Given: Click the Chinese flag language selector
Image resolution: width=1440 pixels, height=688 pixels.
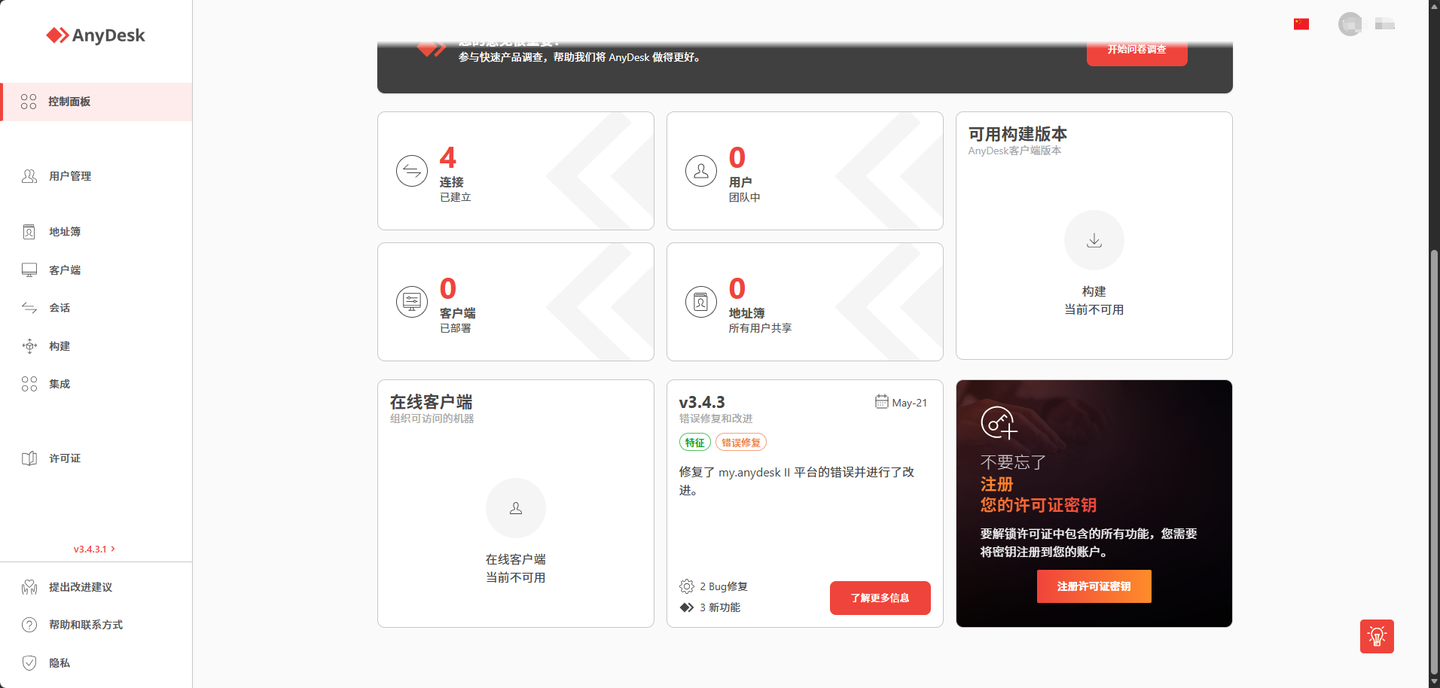Looking at the screenshot, I should pyautogui.click(x=1301, y=24).
